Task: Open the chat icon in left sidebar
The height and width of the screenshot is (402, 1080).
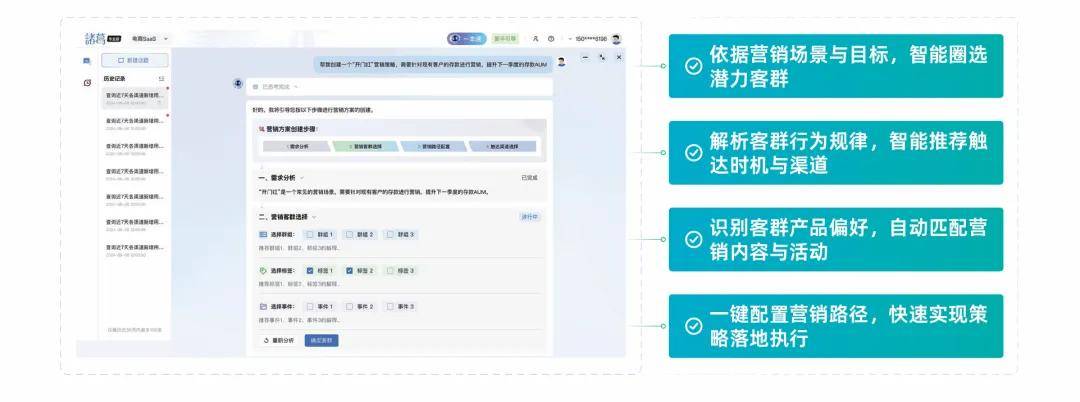Action: pos(86,61)
